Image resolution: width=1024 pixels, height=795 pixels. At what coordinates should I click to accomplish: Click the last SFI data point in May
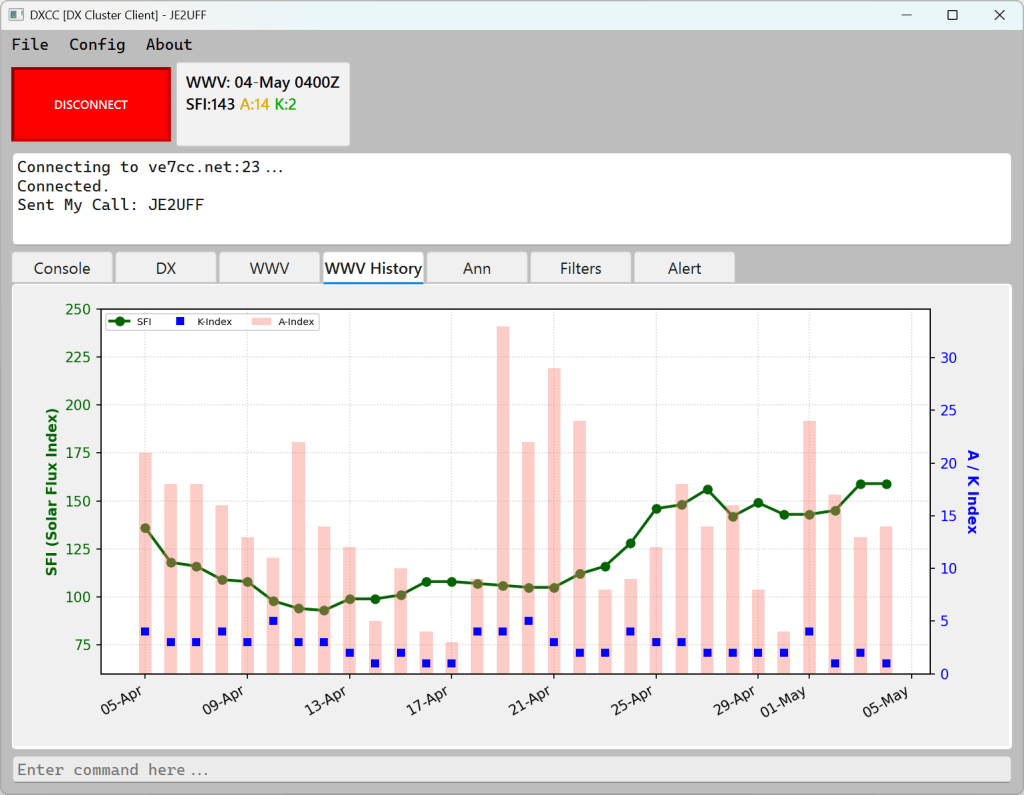coord(886,484)
